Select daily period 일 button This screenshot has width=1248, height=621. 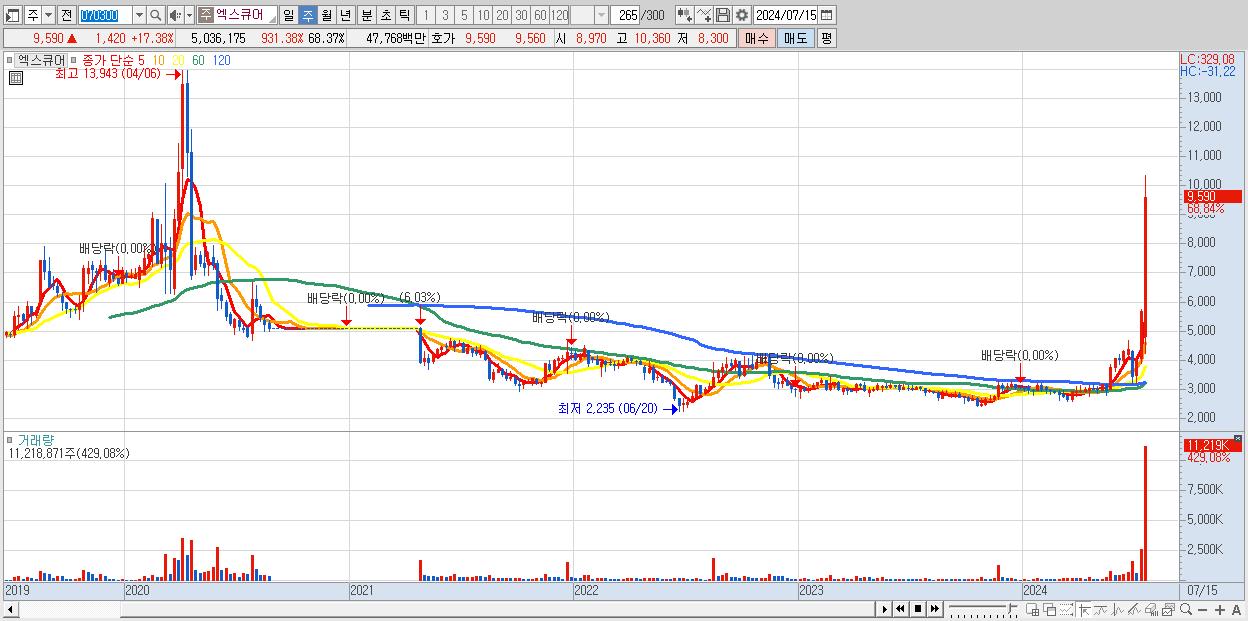(288, 15)
